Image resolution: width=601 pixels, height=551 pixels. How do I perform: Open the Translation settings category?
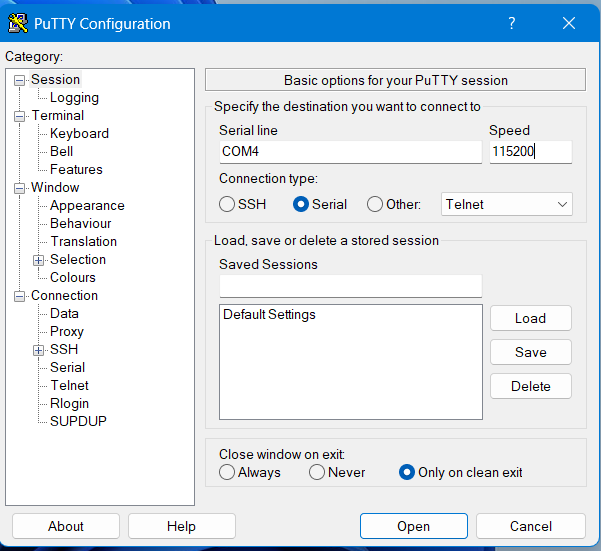(84, 241)
